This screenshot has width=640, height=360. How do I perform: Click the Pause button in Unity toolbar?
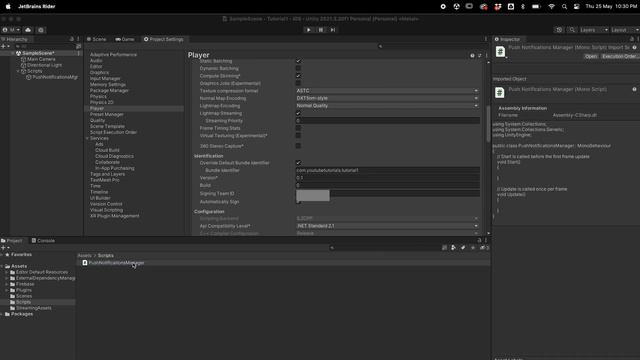[321, 30]
